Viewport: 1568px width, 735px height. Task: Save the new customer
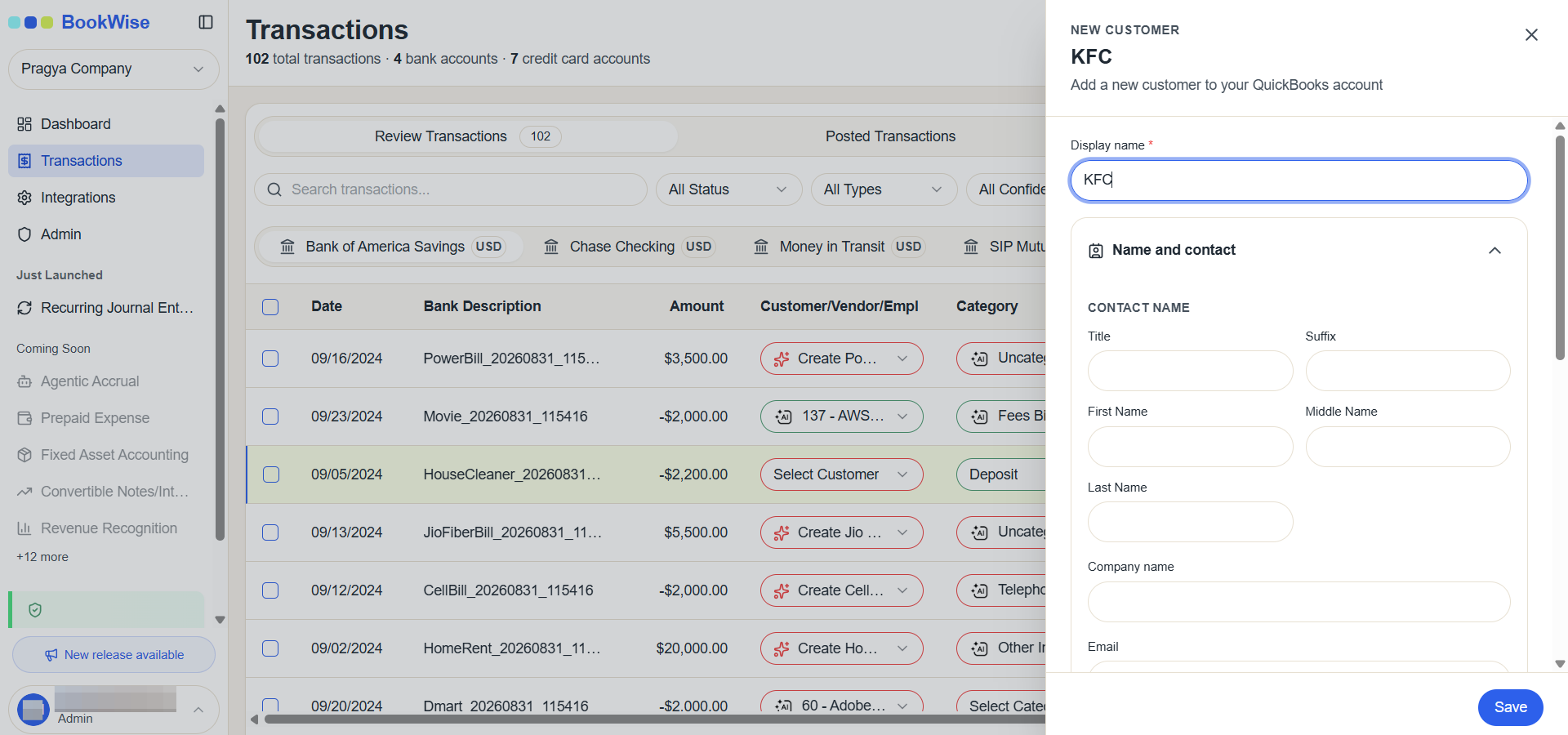tap(1510, 707)
